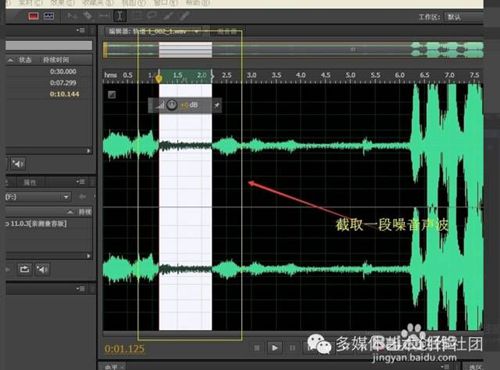The height and width of the screenshot is (370, 500).
Task: Sort files by the duration column header
Action: tap(56, 60)
